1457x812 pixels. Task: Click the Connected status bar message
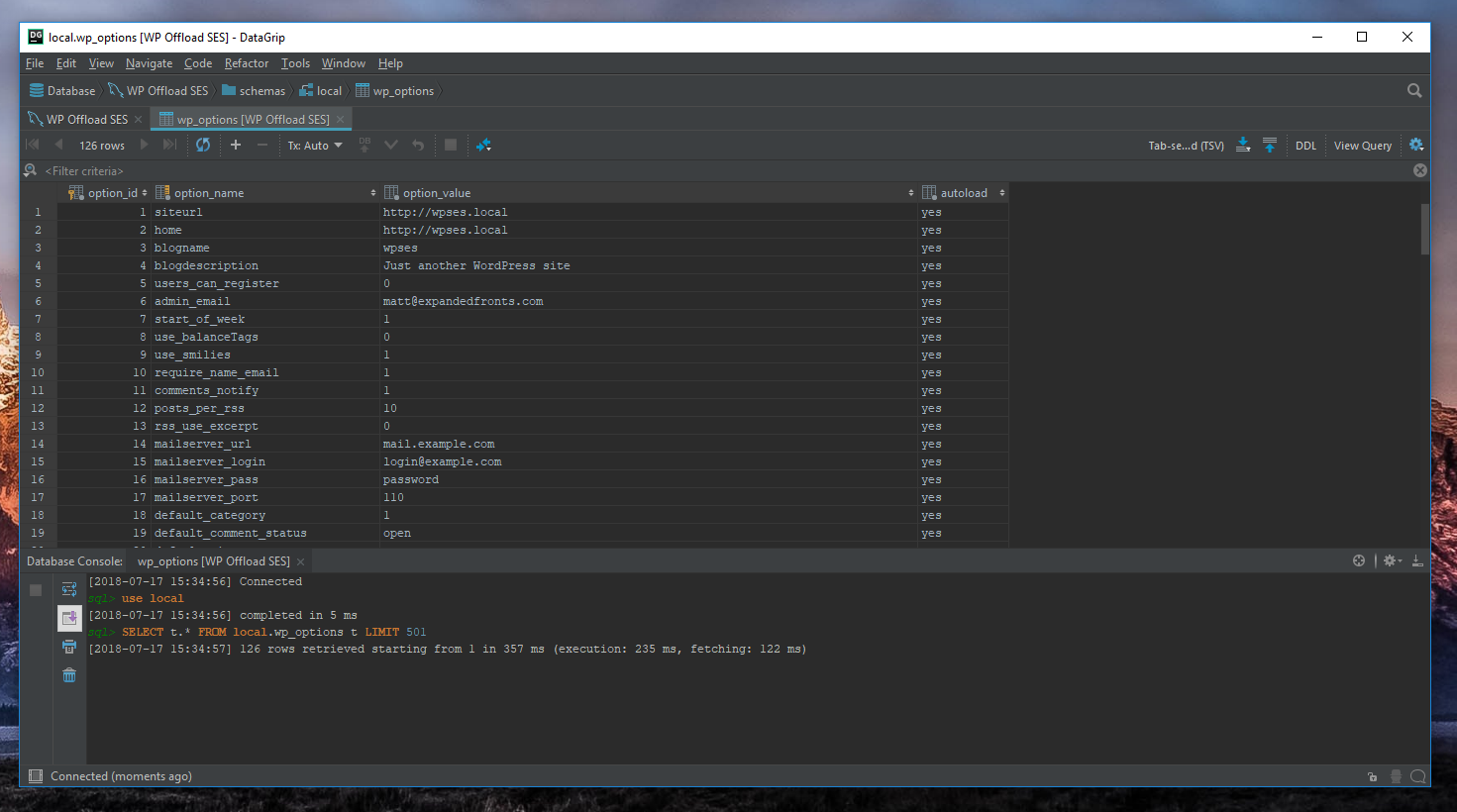(121, 776)
